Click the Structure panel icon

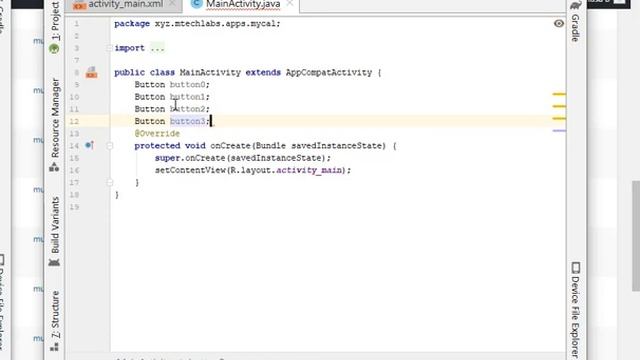(x=54, y=347)
